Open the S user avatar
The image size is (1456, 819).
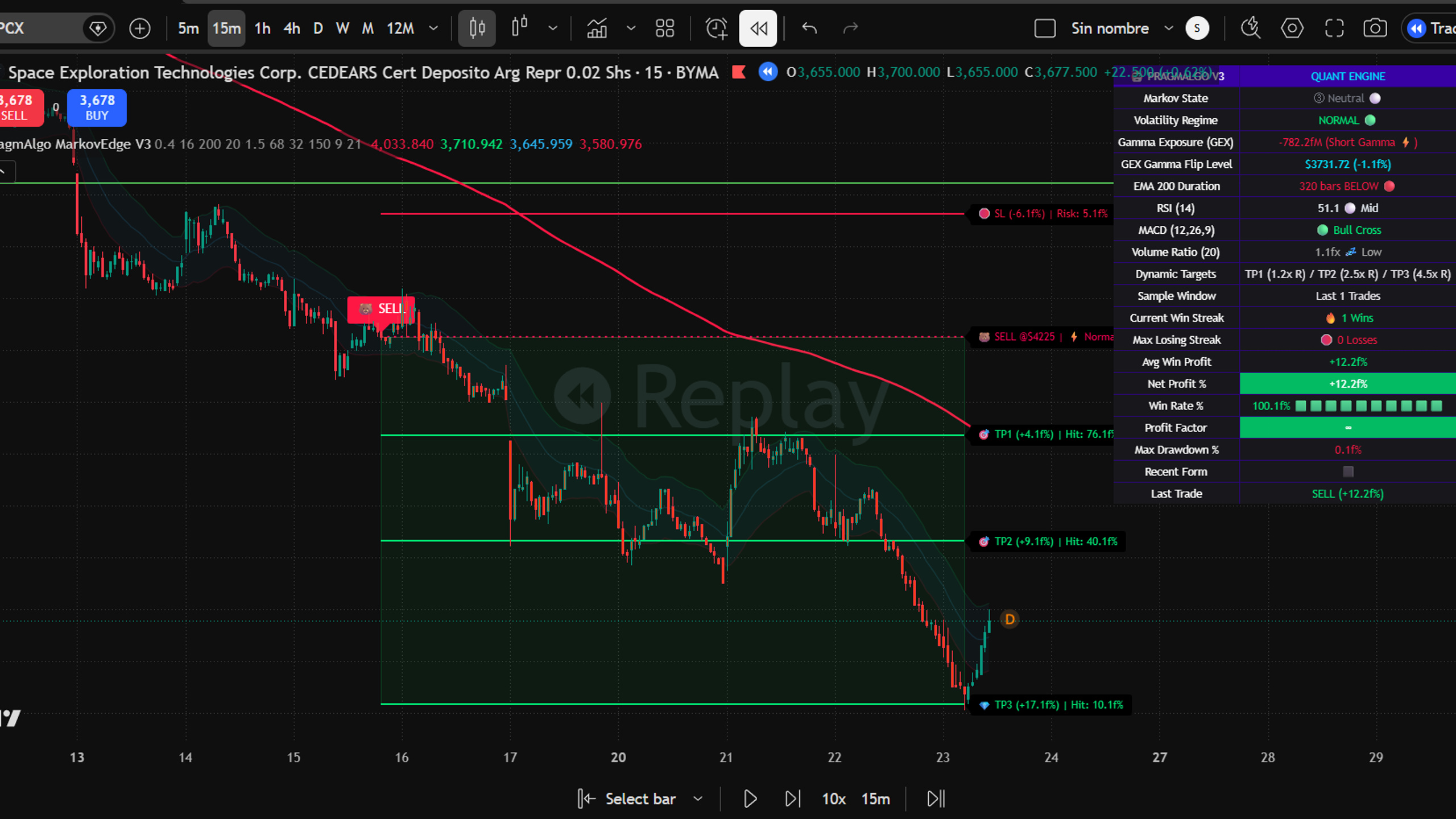coord(1197,28)
